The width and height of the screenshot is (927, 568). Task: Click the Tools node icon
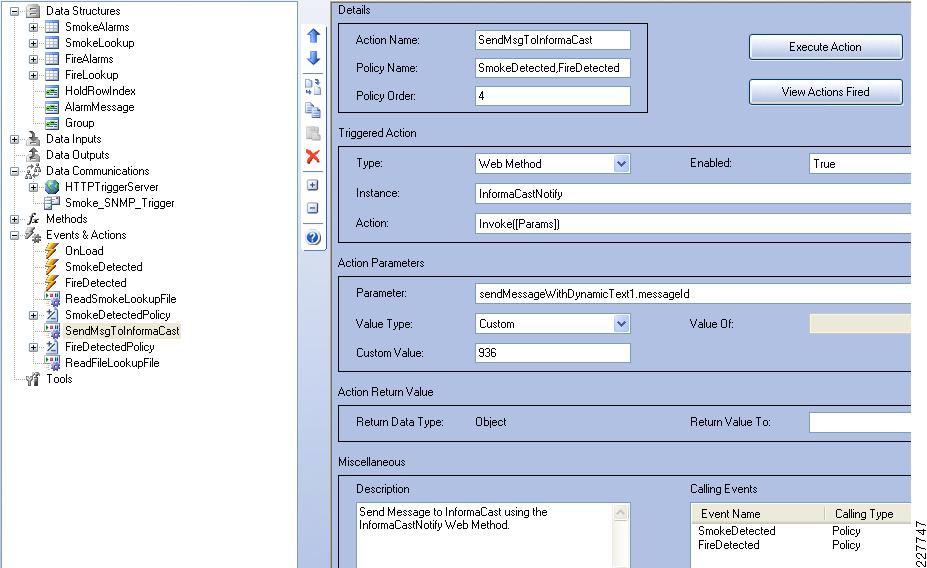pos(33,379)
